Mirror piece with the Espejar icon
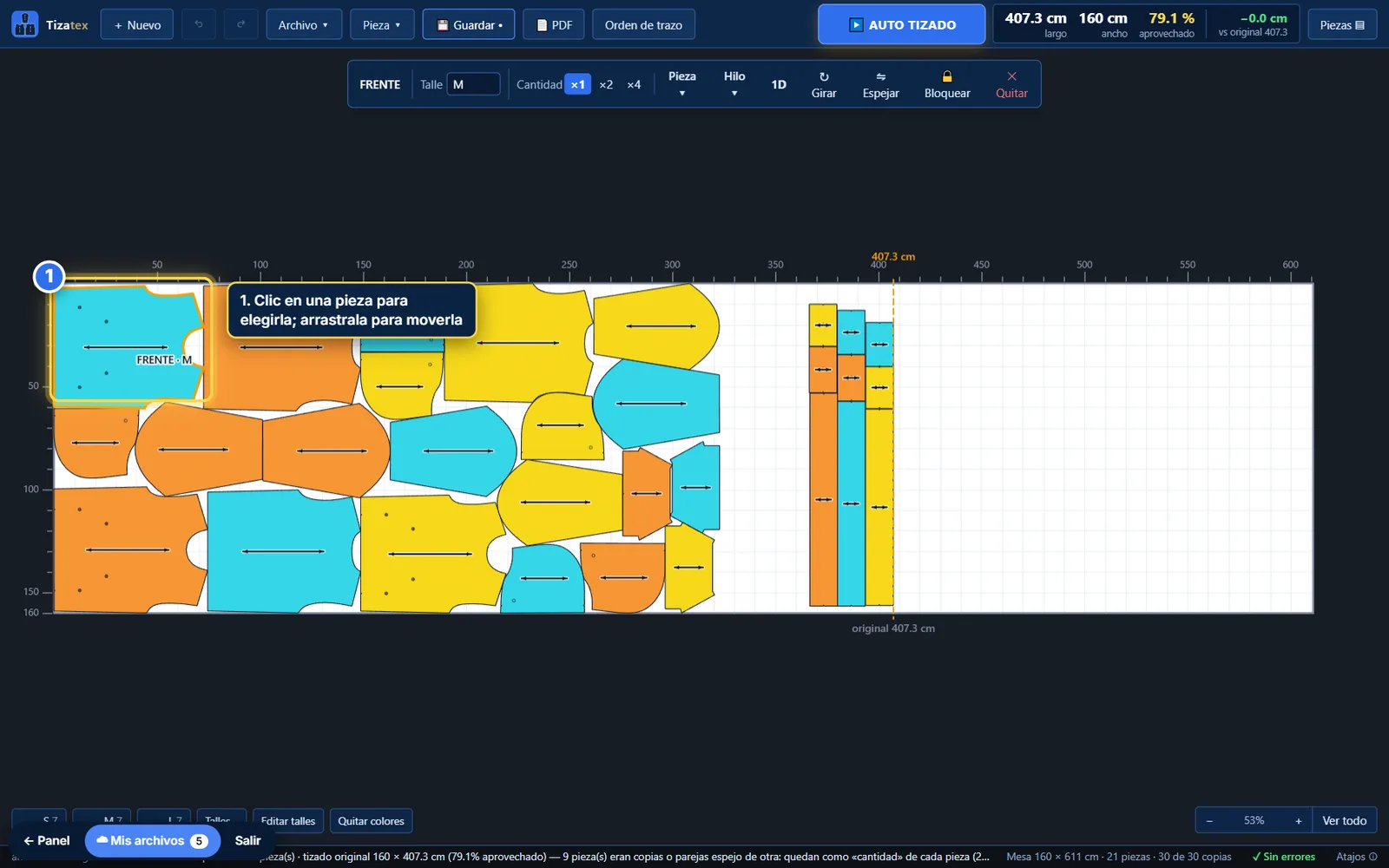This screenshot has width=1389, height=868. pos(880,84)
